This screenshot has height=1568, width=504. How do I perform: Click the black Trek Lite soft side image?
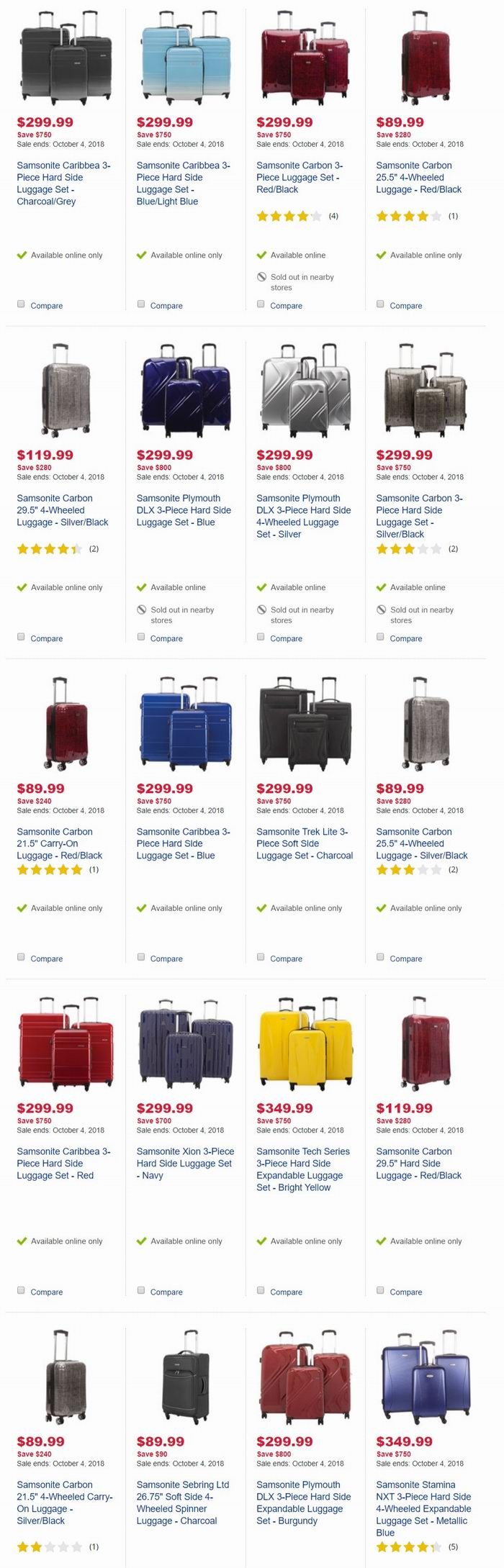tap(305, 723)
